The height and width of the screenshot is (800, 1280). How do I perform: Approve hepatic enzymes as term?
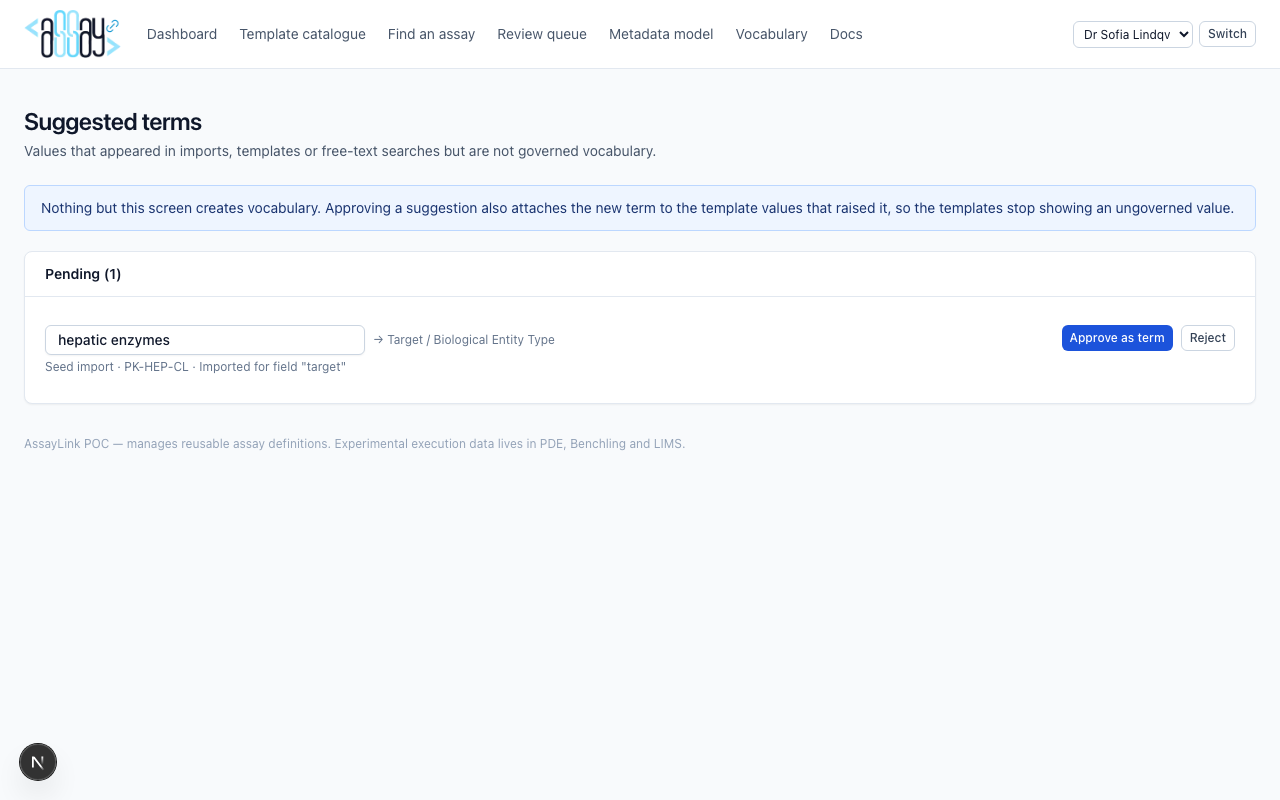point(1117,338)
